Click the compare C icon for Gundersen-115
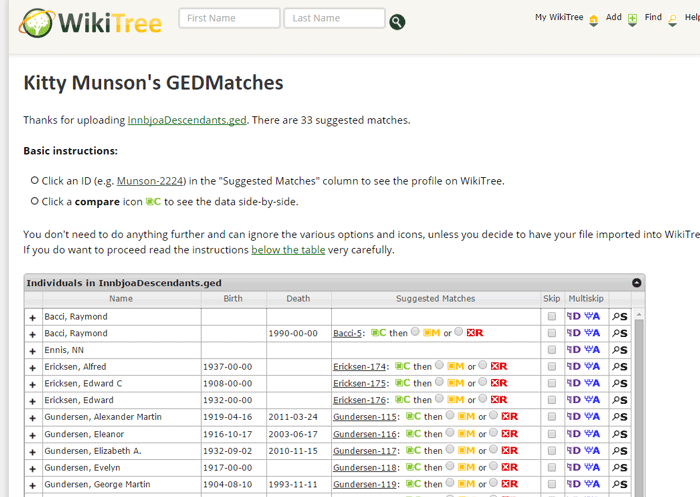Image resolution: width=700 pixels, height=497 pixels. (413, 417)
